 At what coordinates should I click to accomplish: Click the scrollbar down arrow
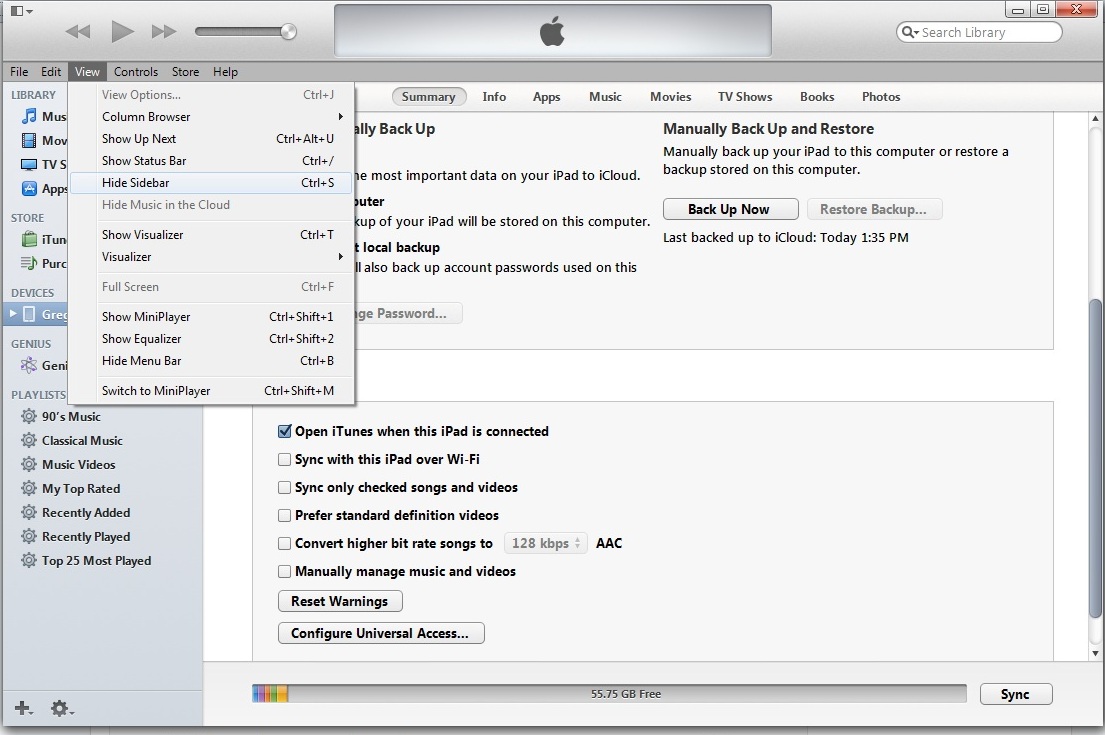tap(1094, 653)
